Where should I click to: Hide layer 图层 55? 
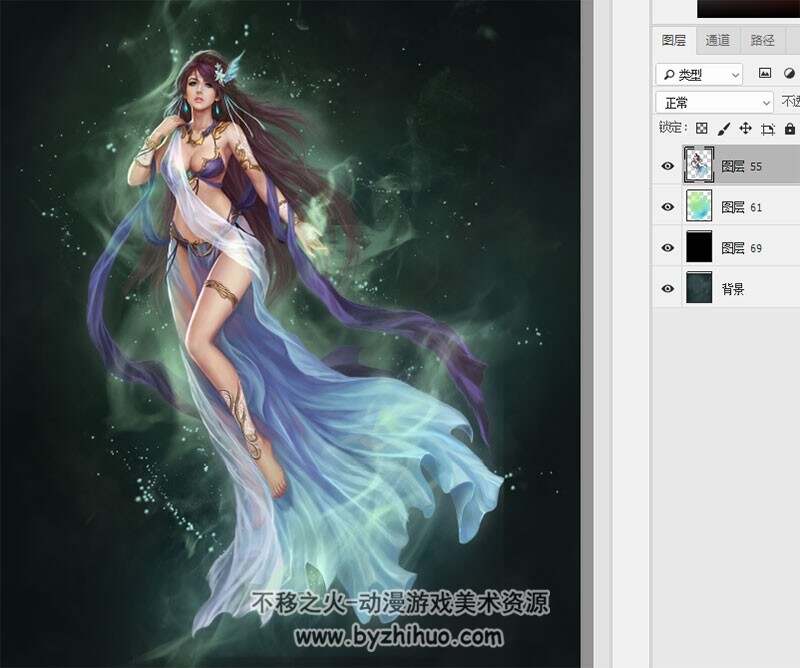click(x=667, y=166)
